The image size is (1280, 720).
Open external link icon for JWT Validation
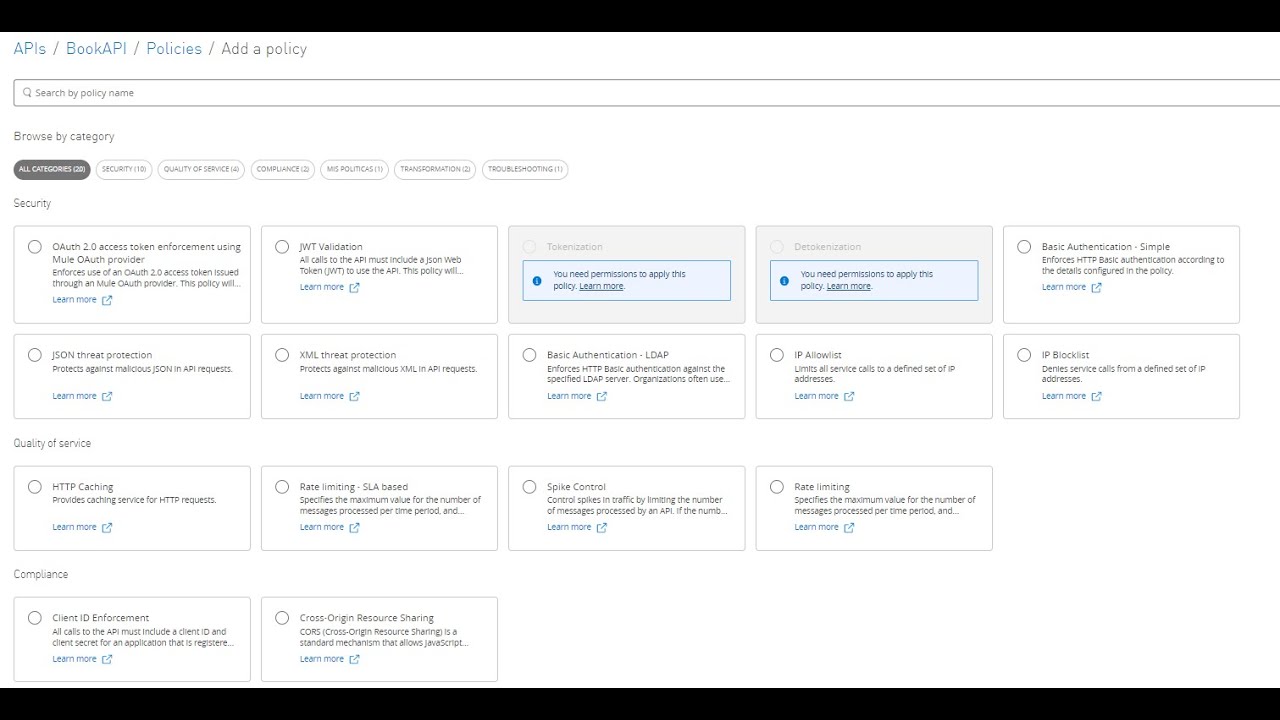pos(354,287)
